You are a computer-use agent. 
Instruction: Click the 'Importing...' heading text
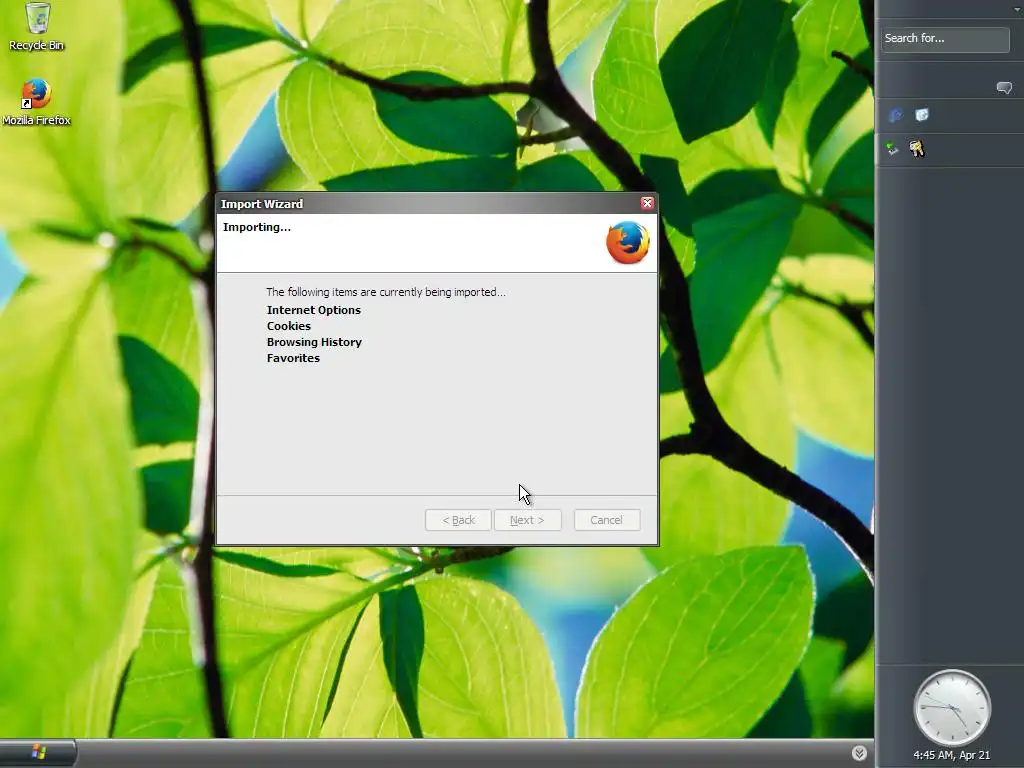pyautogui.click(x=257, y=227)
